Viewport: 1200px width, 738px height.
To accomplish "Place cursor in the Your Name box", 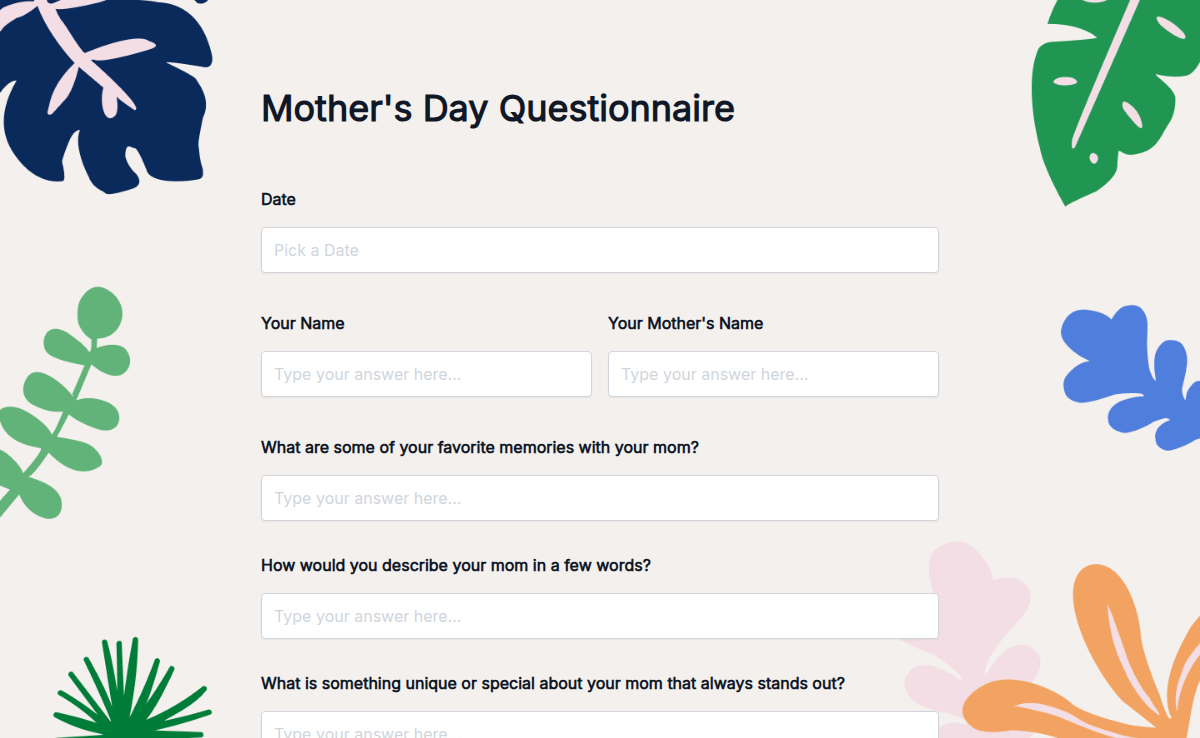I will (x=425, y=373).
